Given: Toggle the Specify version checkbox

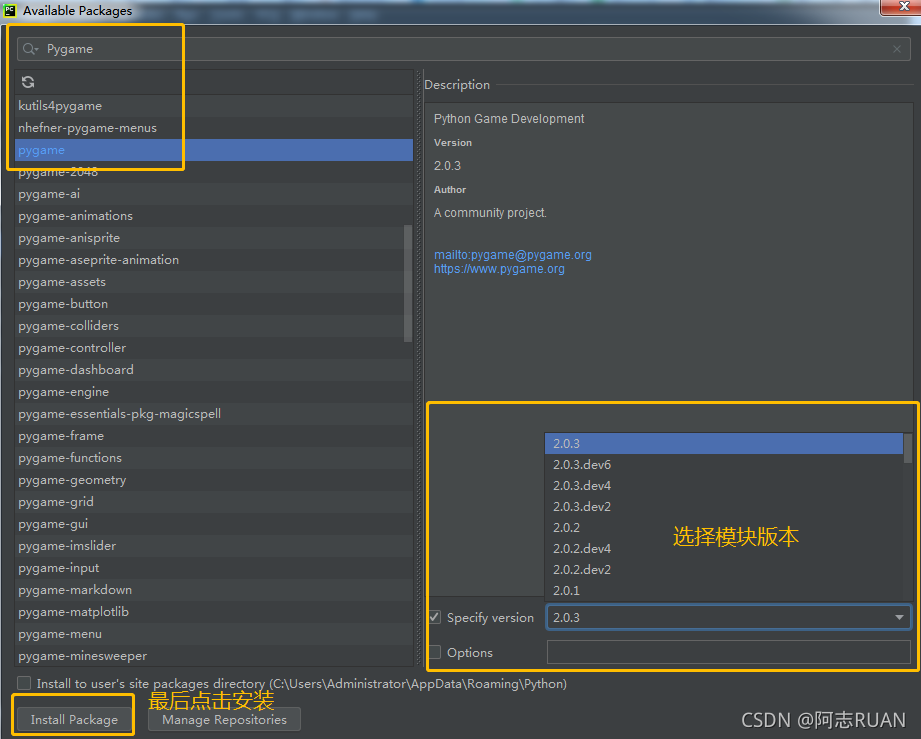Looking at the screenshot, I should tap(435, 617).
